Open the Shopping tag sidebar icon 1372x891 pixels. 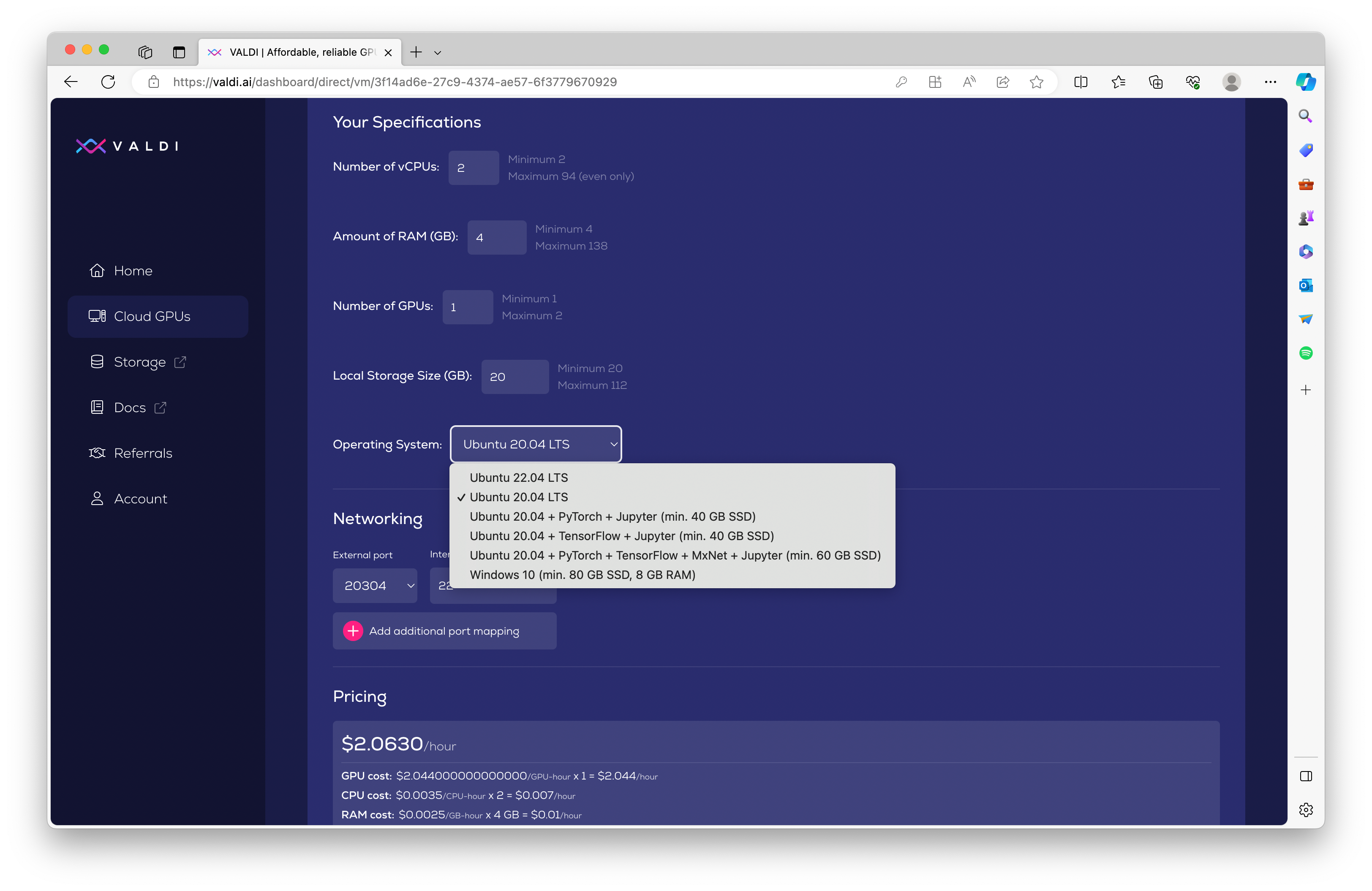pyautogui.click(x=1306, y=150)
